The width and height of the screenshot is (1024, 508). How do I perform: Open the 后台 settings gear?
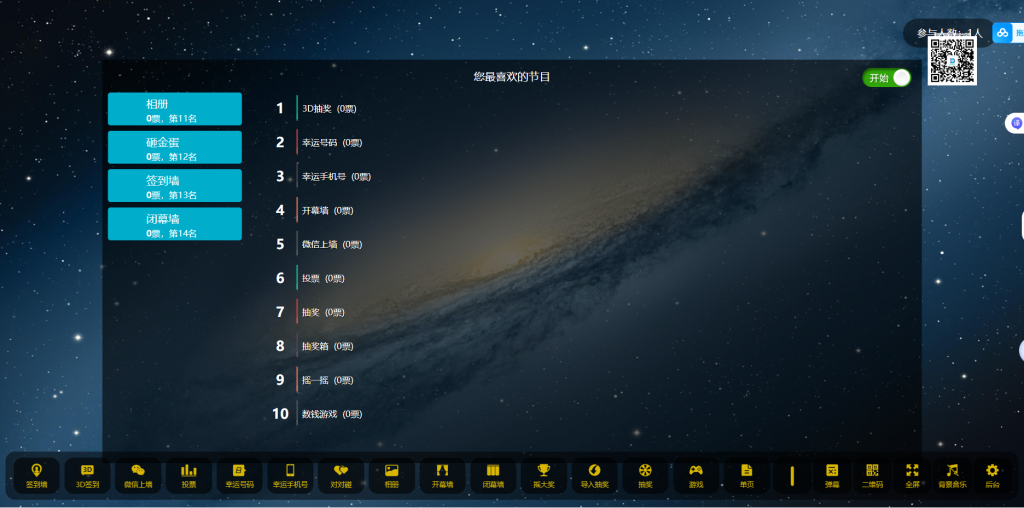pos(992,475)
